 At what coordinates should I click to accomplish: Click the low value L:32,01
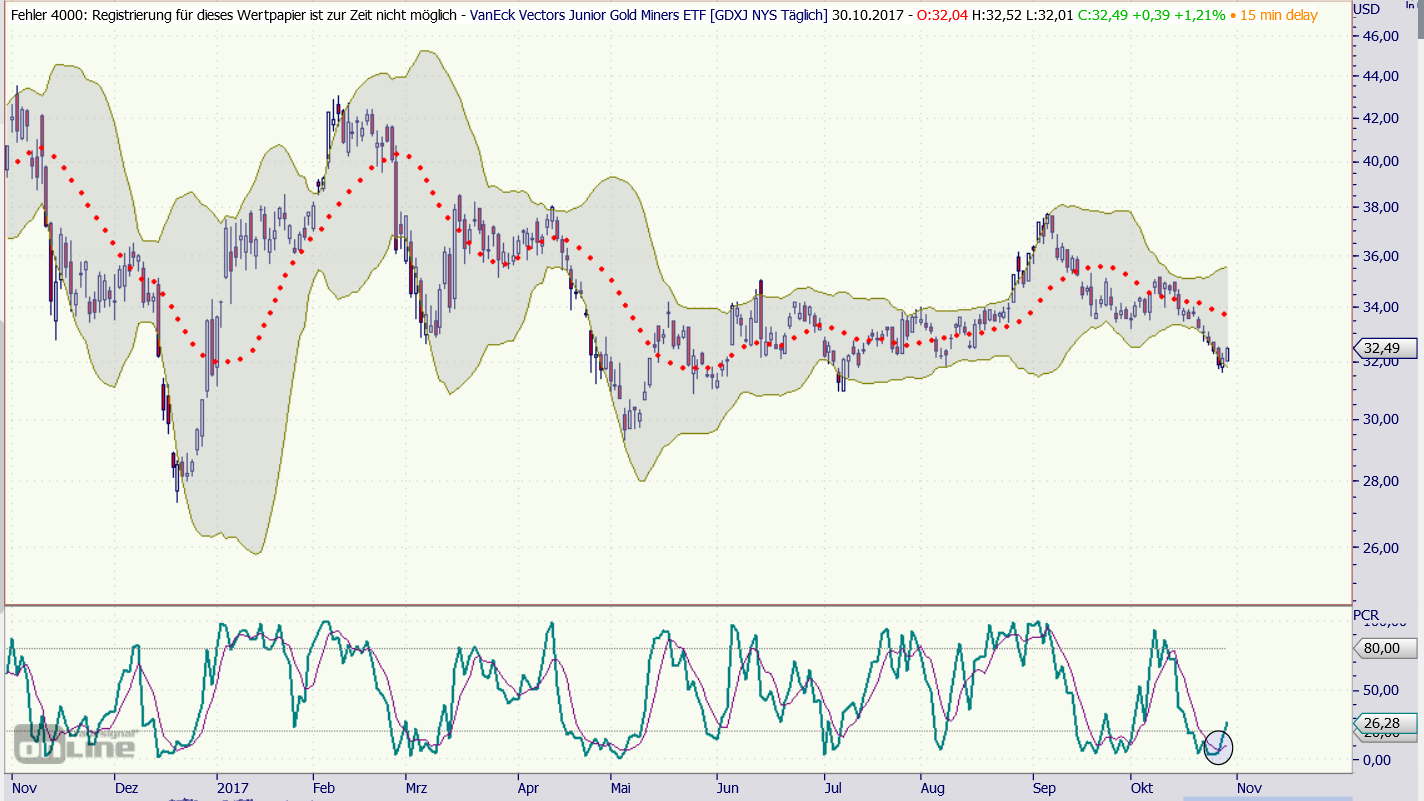[x=1052, y=15]
